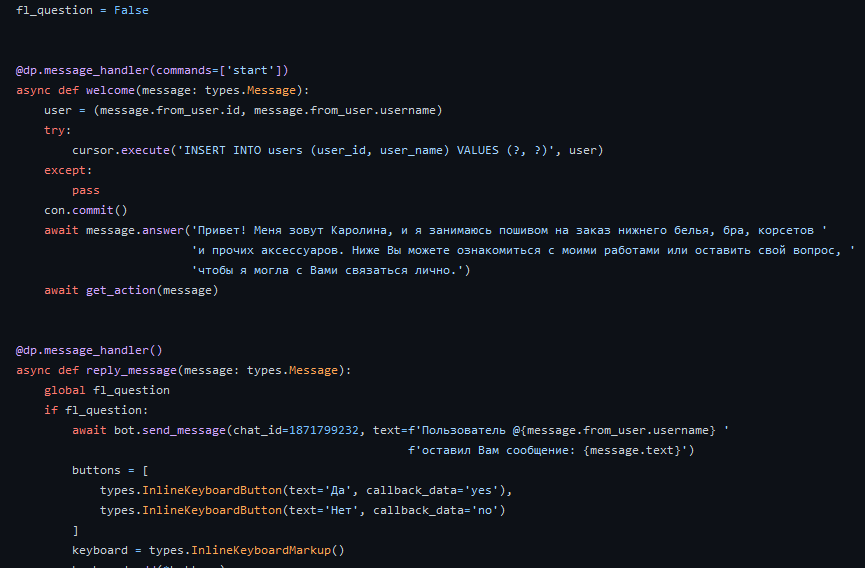This screenshot has height=568, width=865.
Task: Click the @dp.message_handler(commands=['start']) decorator
Action: 152,71
